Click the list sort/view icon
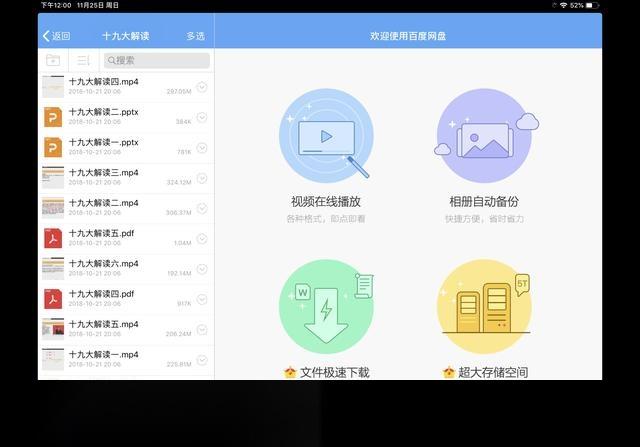This screenshot has height=447, width=640. pos(83,60)
